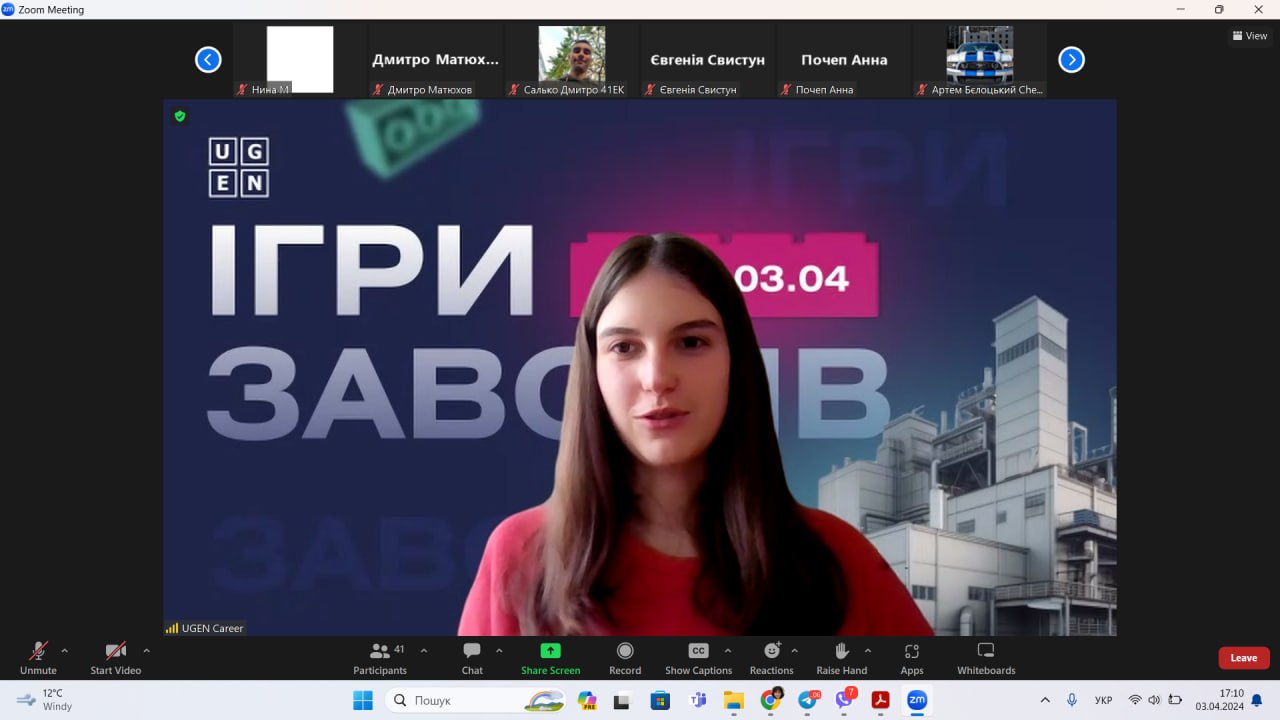Unmute the microphone
This screenshot has width=1280, height=720.
(38, 658)
